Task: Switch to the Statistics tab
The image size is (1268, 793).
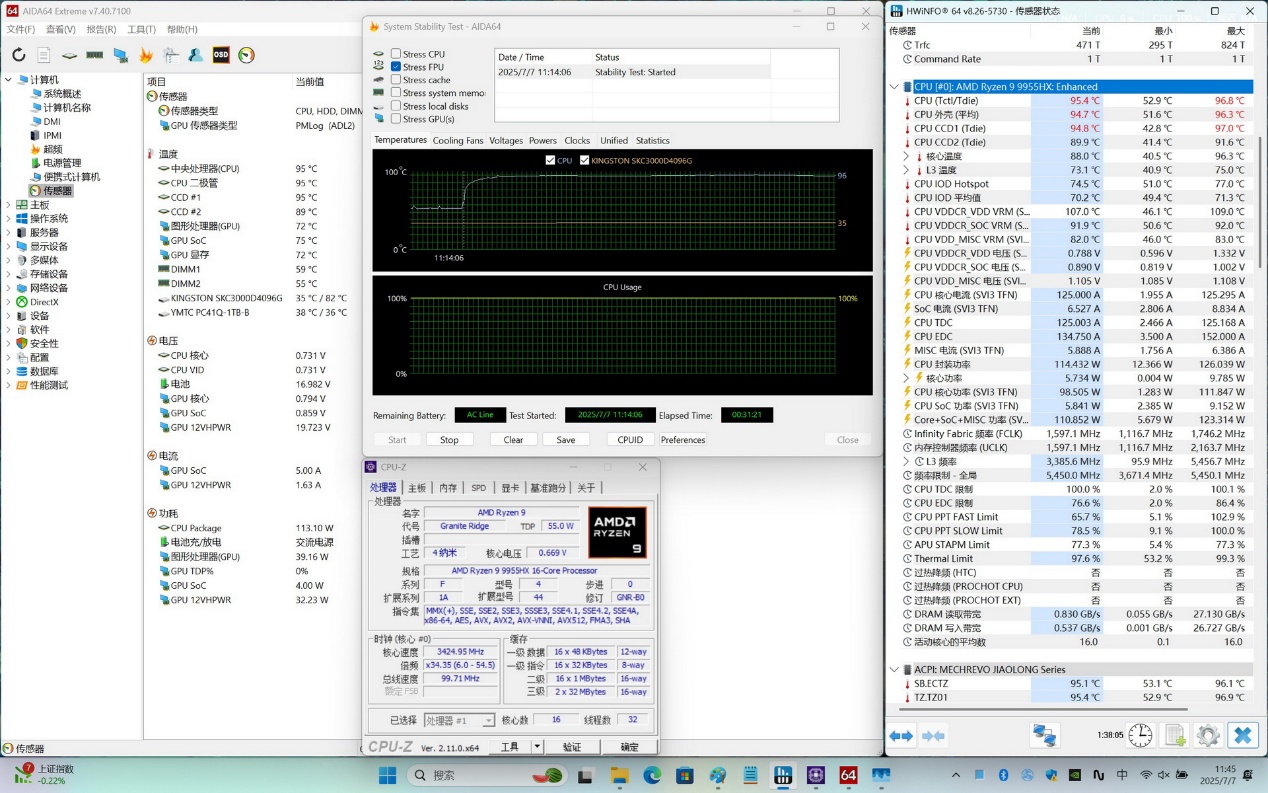Action: (x=653, y=141)
